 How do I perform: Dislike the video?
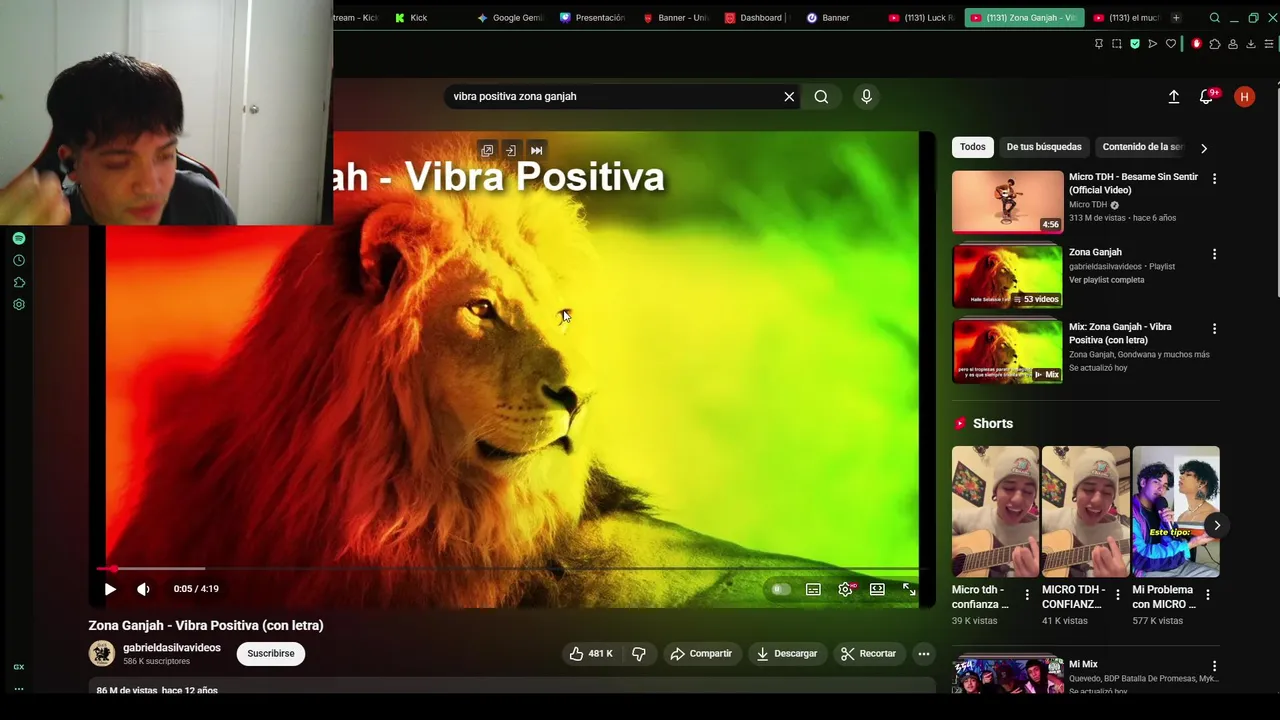click(x=638, y=654)
